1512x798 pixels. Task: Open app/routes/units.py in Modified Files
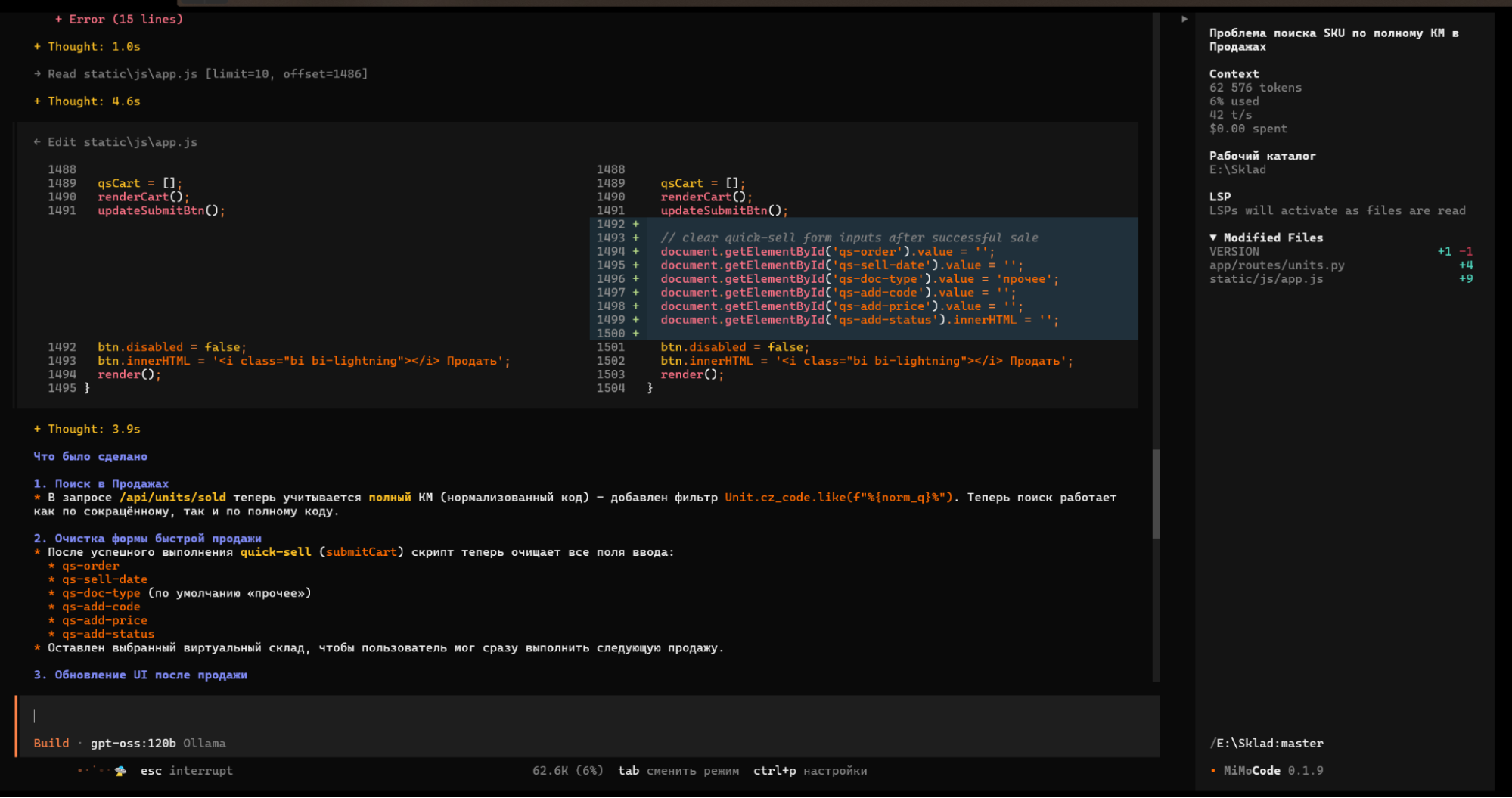point(1277,265)
